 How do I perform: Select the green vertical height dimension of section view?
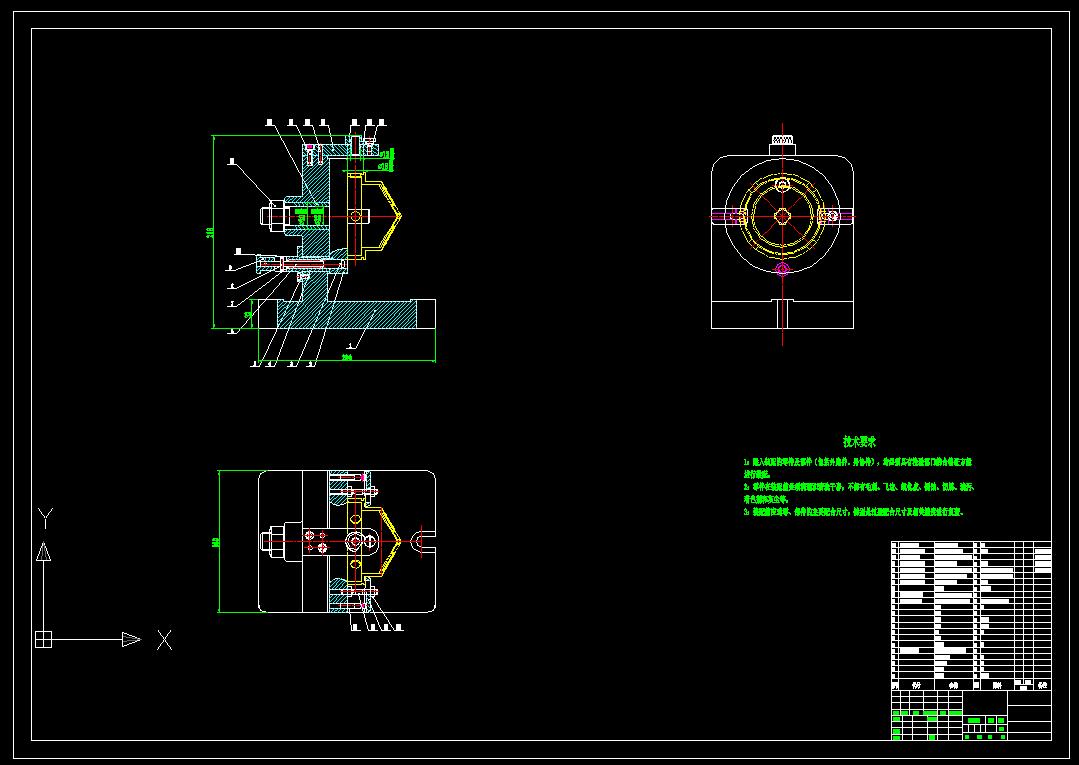coord(213,232)
